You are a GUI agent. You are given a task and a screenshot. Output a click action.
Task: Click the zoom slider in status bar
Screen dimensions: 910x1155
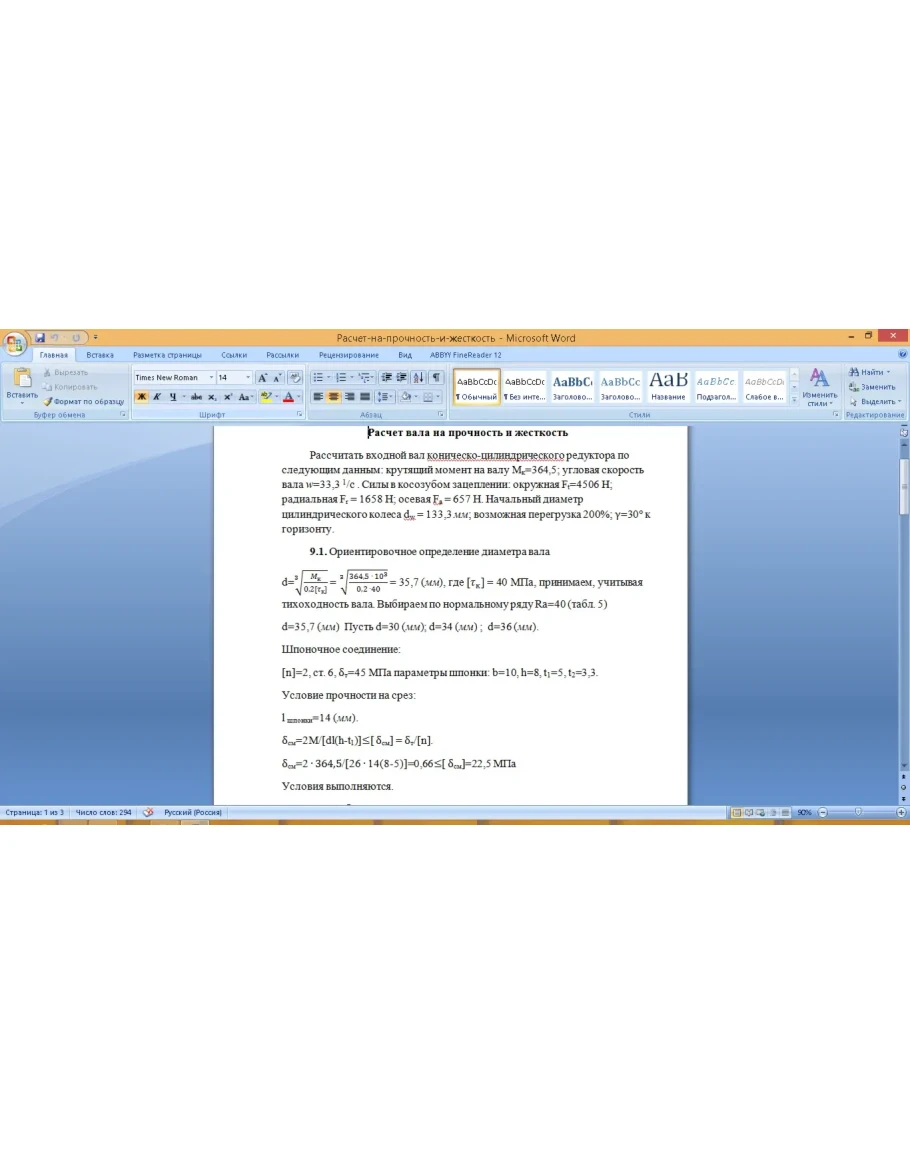(x=858, y=813)
